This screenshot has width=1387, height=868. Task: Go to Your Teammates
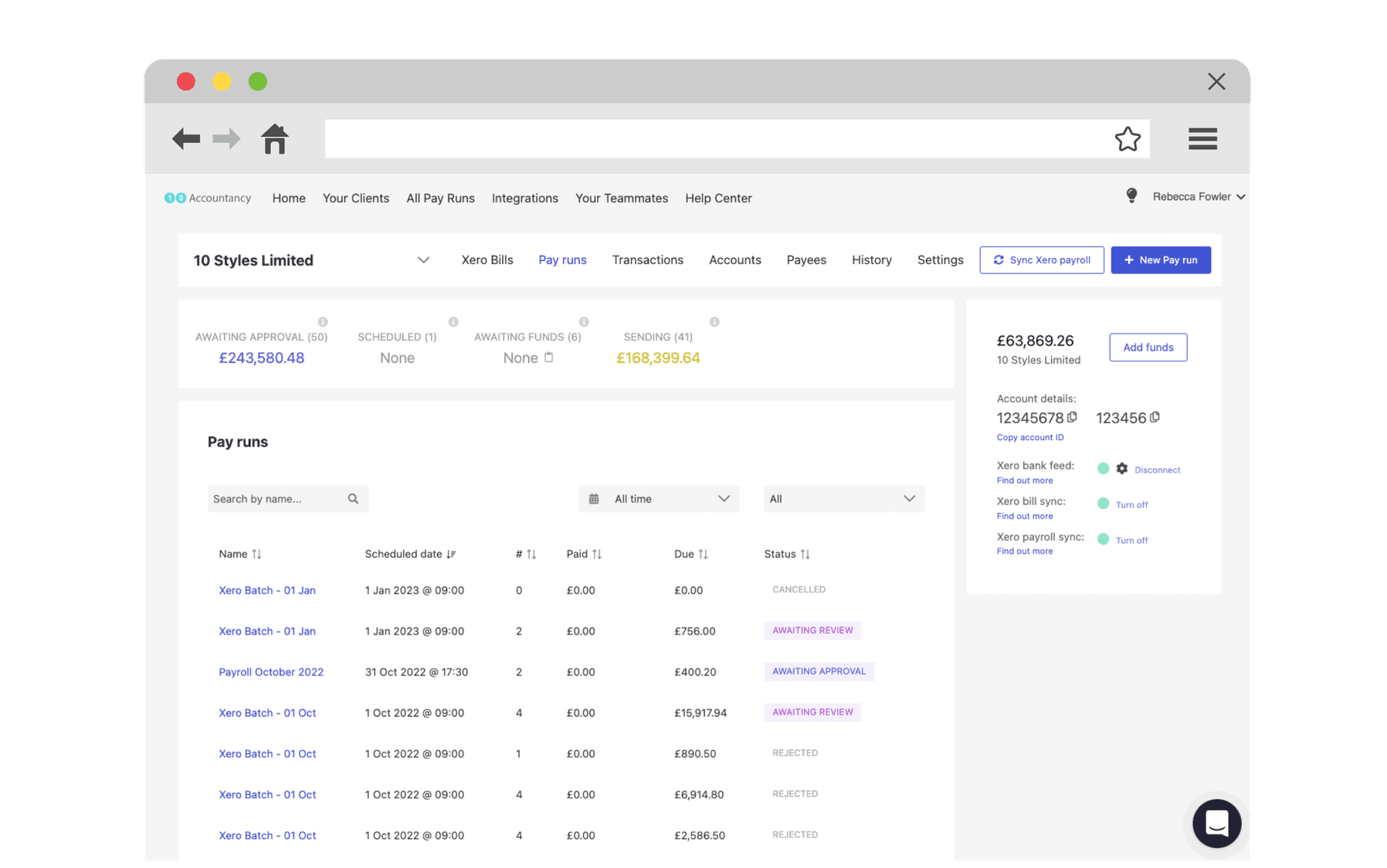622,198
